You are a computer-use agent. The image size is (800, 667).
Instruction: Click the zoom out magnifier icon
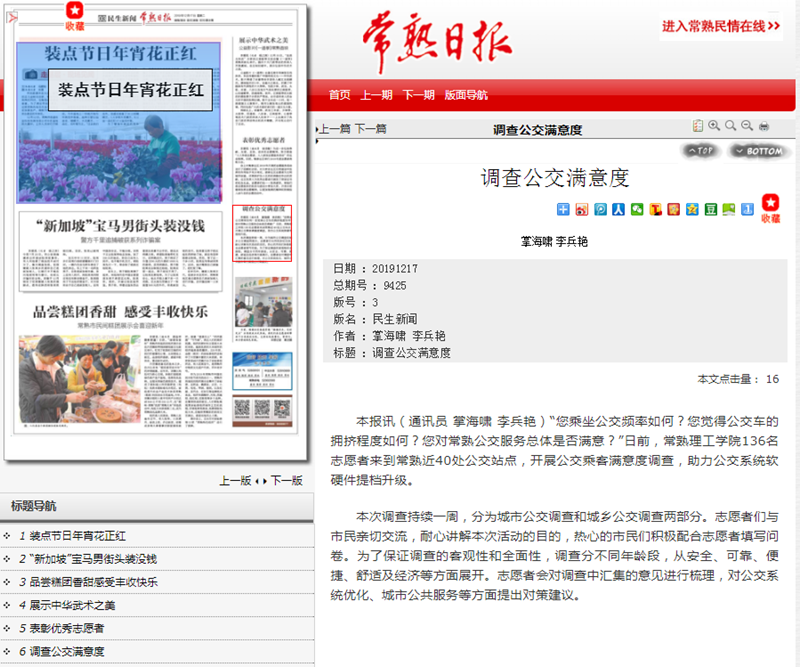pos(747,126)
